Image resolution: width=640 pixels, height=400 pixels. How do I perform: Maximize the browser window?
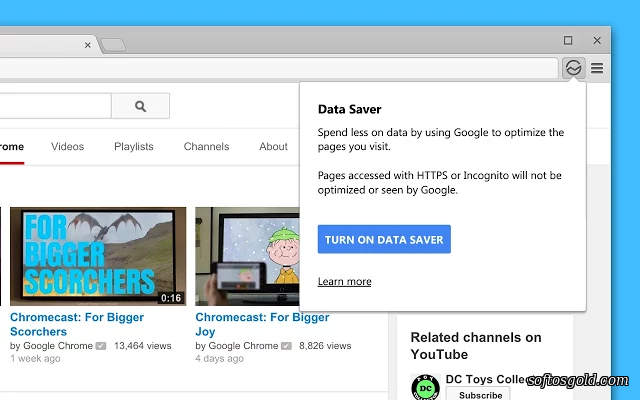click(568, 40)
